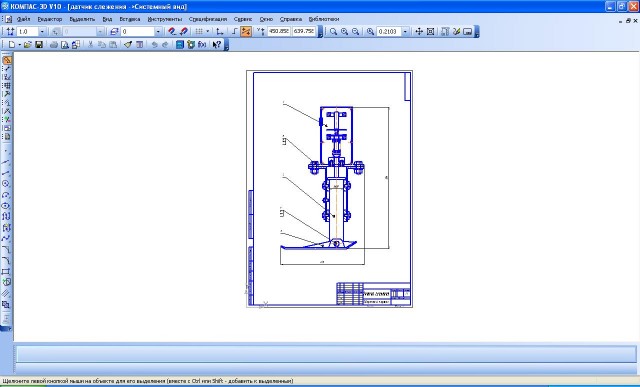Open the Справка menu
This screenshot has height=387, width=640.
tap(291, 19)
